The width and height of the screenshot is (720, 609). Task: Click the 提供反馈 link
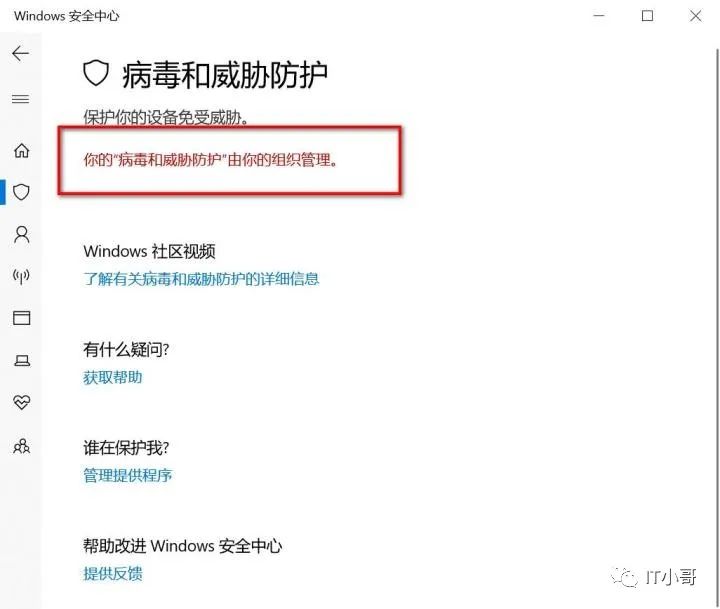(x=113, y=574)
